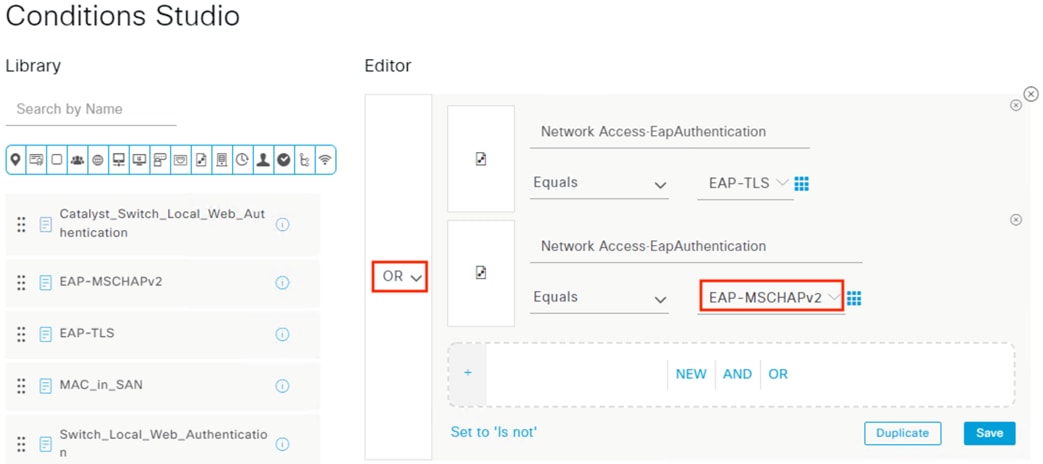Filter library by linked document icon
This screenshot has width=1043, height=464.
[202, 160]
